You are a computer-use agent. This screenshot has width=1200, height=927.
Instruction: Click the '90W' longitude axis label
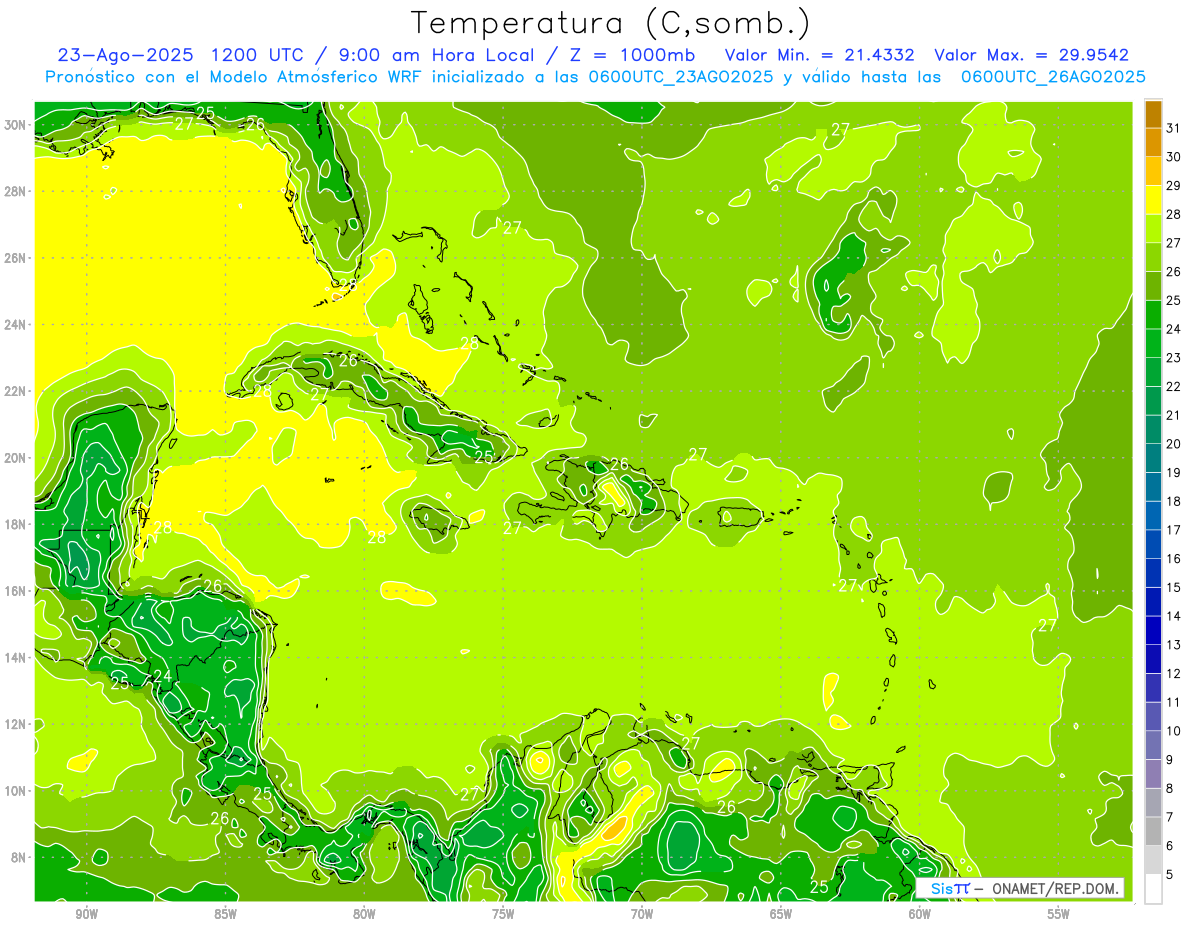(86, 914)
